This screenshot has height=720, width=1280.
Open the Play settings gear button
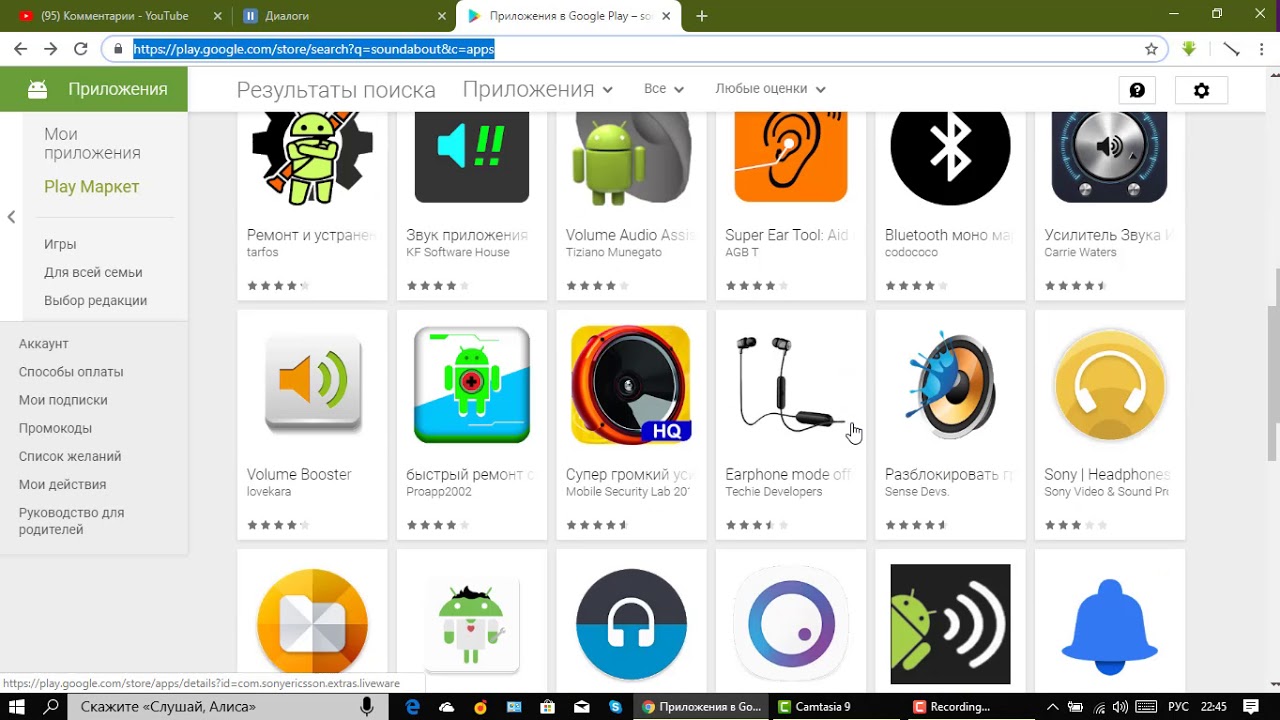(1201, 90)
